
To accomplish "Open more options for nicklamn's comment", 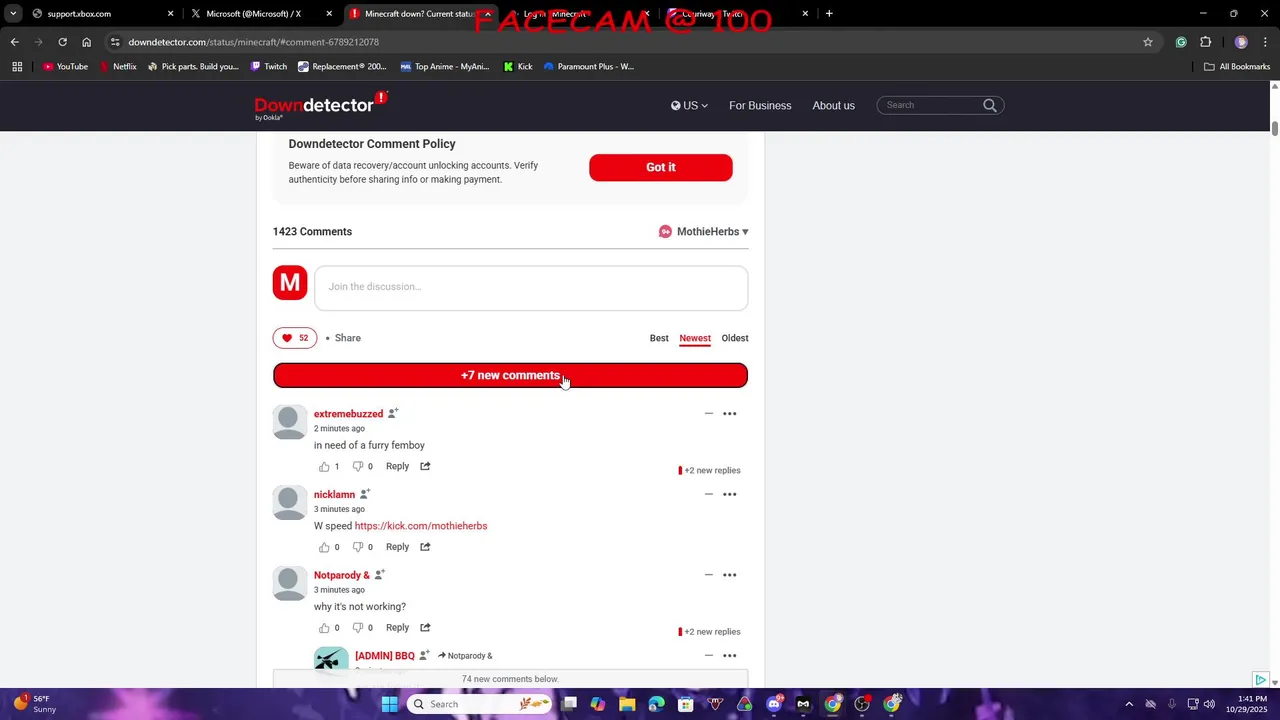I will (730, 494).
